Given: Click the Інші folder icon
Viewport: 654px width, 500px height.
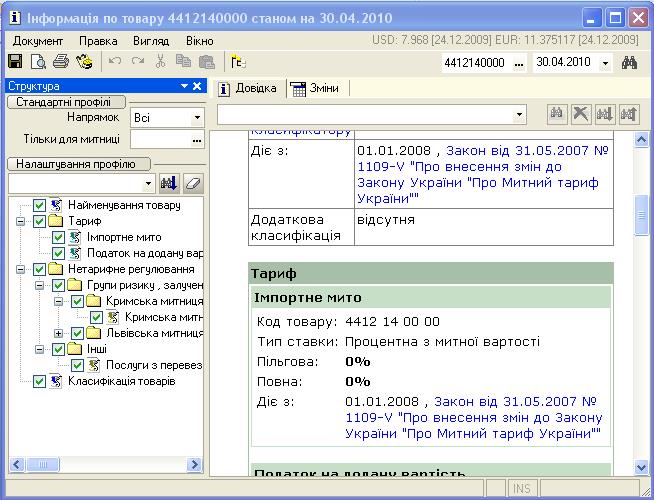Looking at the screenshot, I should pos(74,349).
